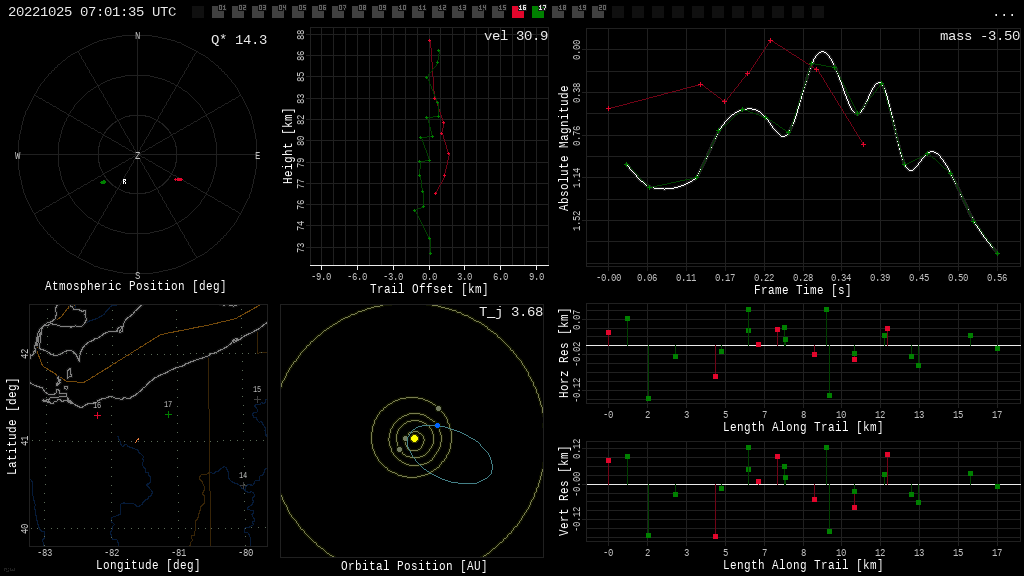The image size is (1024, 576).
Task: Click the green meteor streak on polar plot
Action: (x=103, y=182)
